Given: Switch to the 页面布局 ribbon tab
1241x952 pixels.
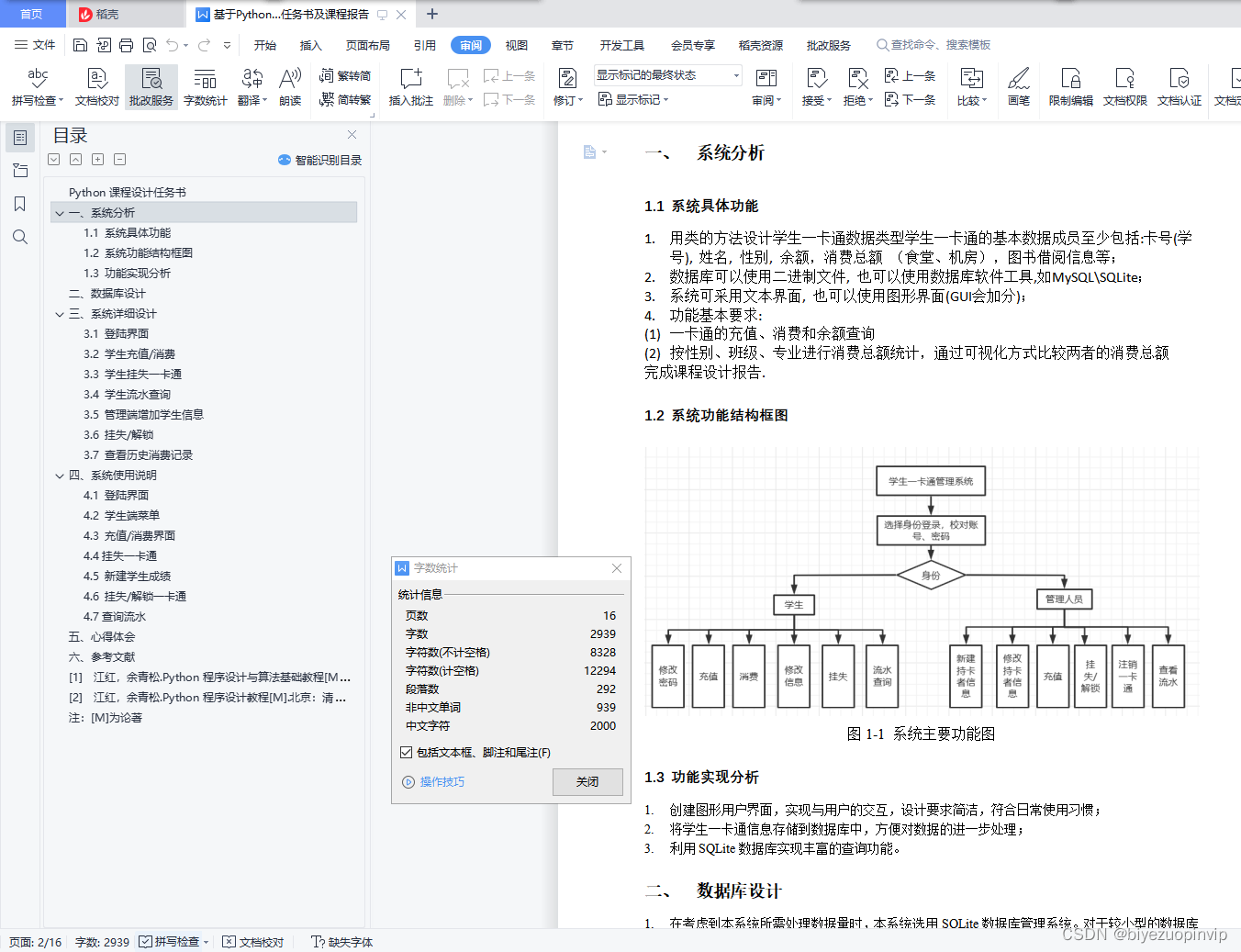Looking at the screenshot, I should (368, 45).
